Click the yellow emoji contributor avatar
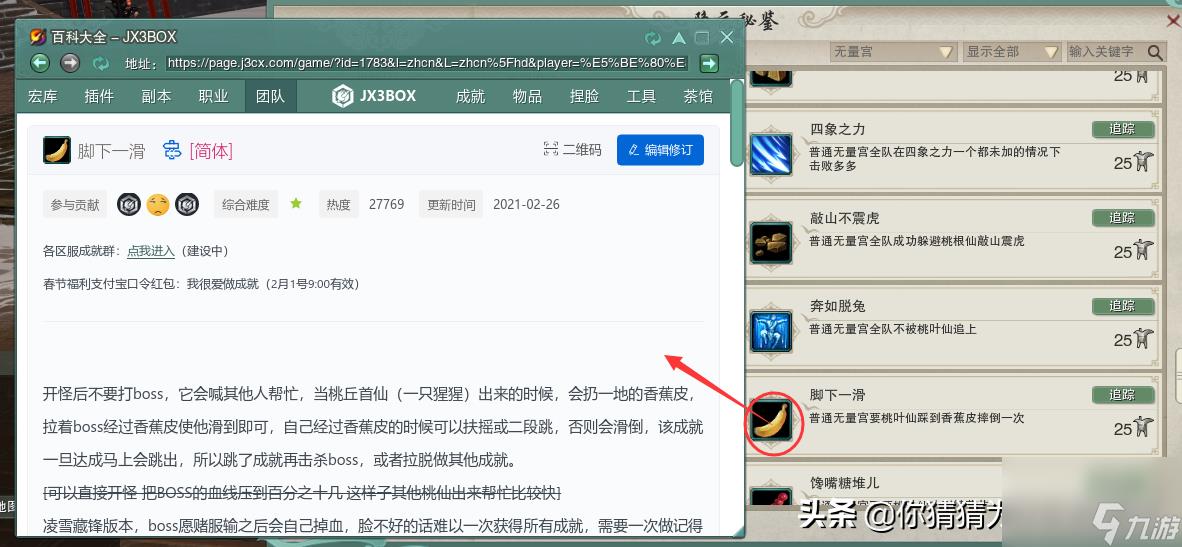The image size is (1182, 547). (158, 204)
